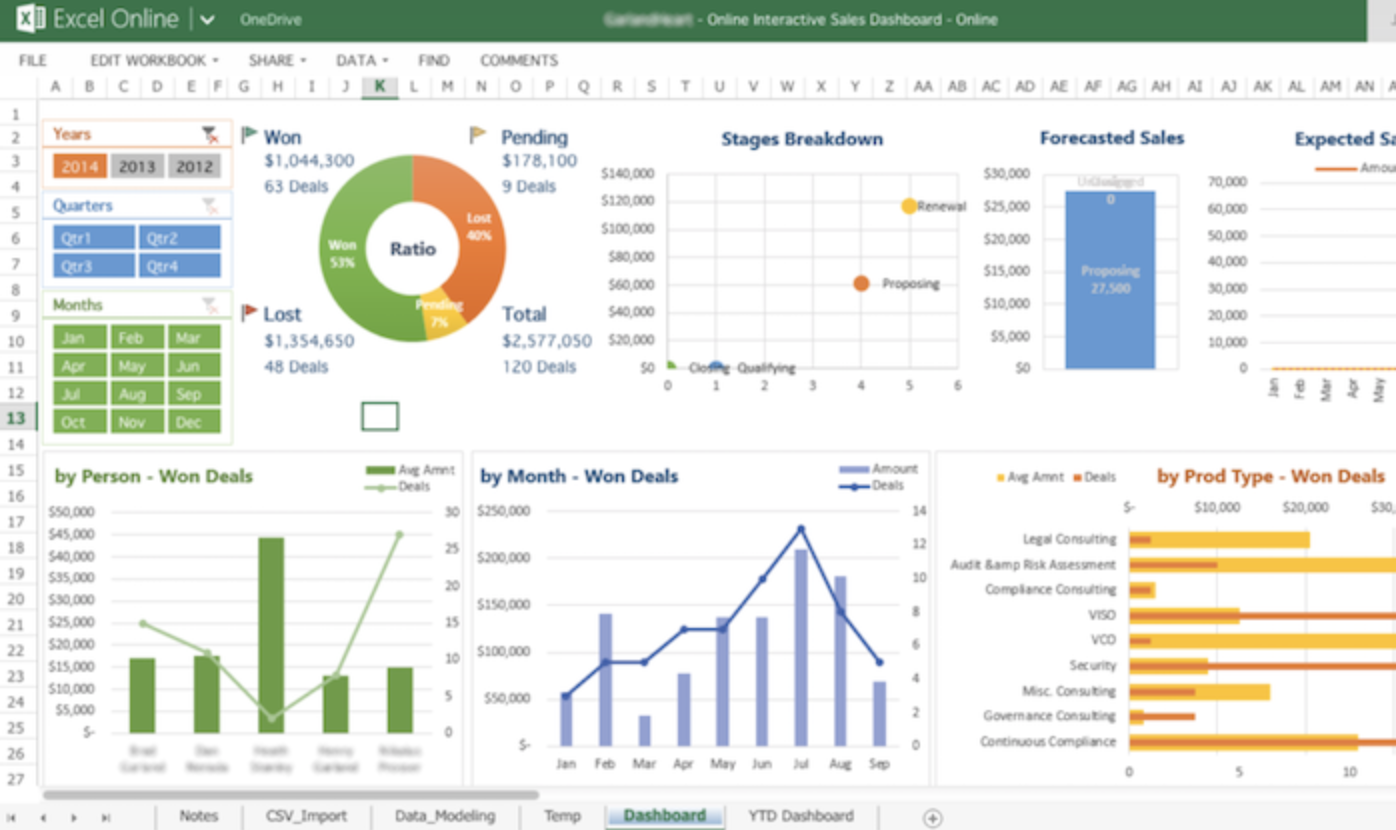Toggle the Feb month slicer button
1396x830 pixels.
[x=137, y=338]
